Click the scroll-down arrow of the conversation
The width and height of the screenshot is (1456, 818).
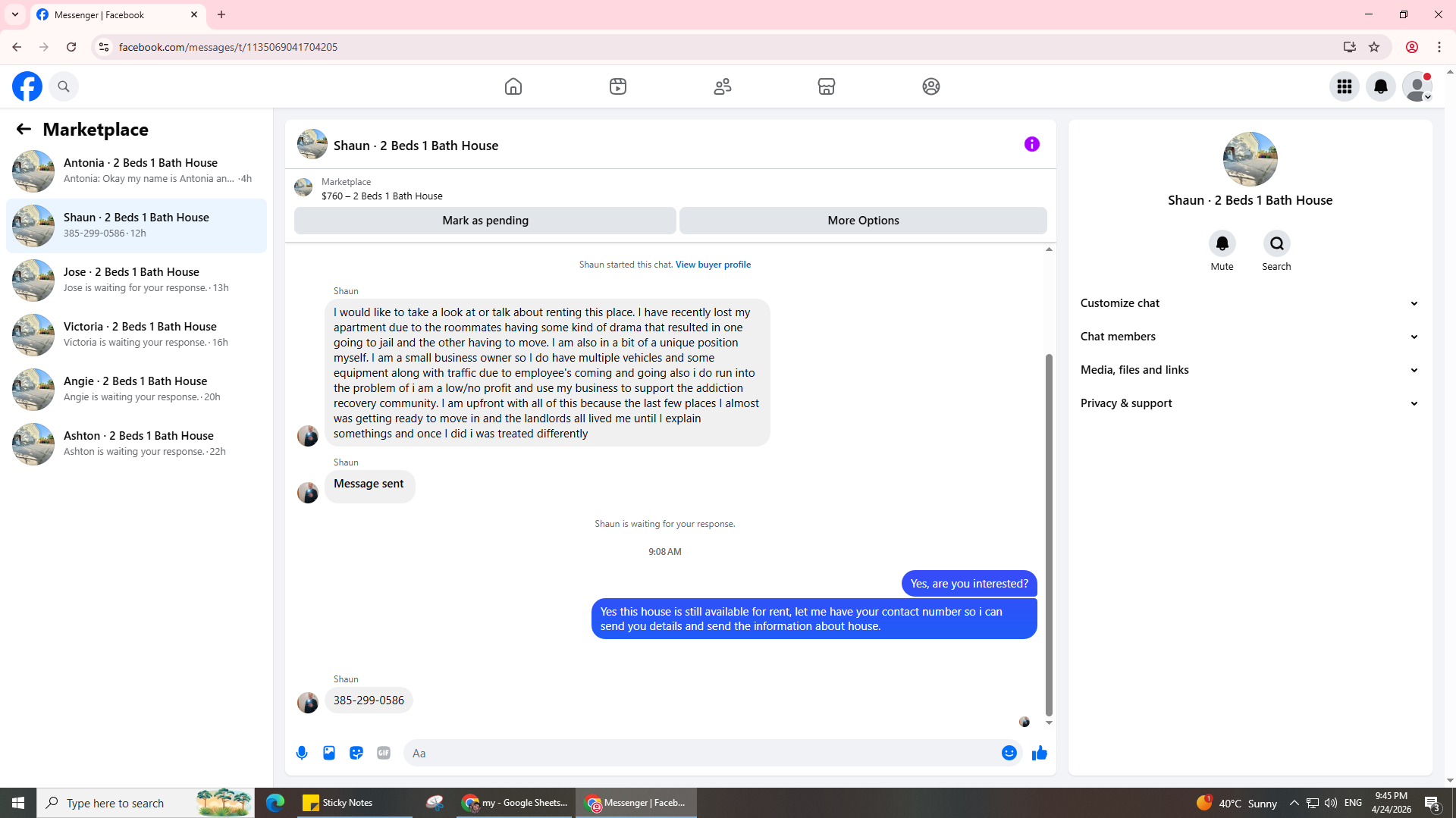coord(1049,722)
